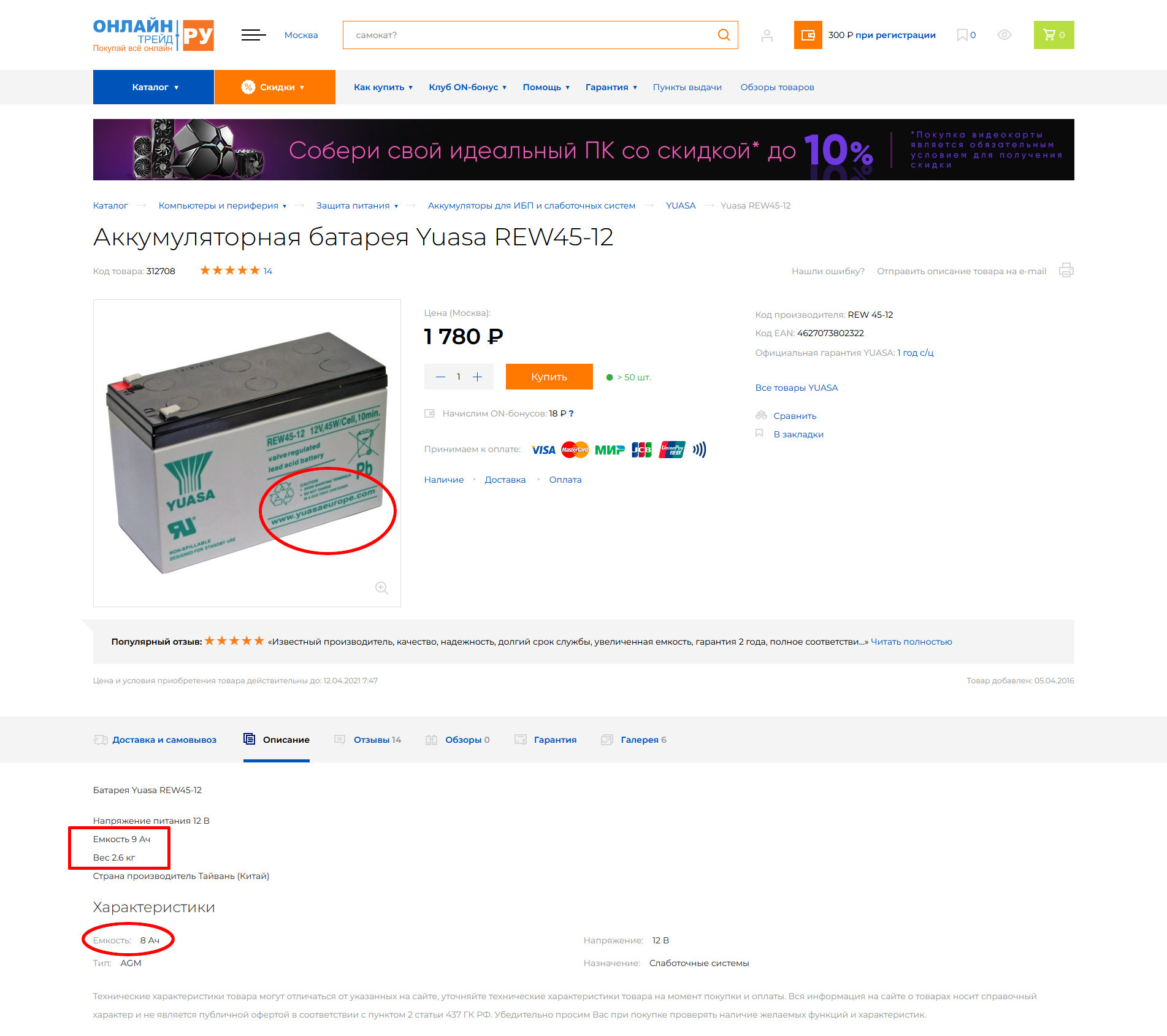Expand the Защита питания breadcrumb dropdown
This screenshot has height=1036, width=1167.
pos(357,205)
